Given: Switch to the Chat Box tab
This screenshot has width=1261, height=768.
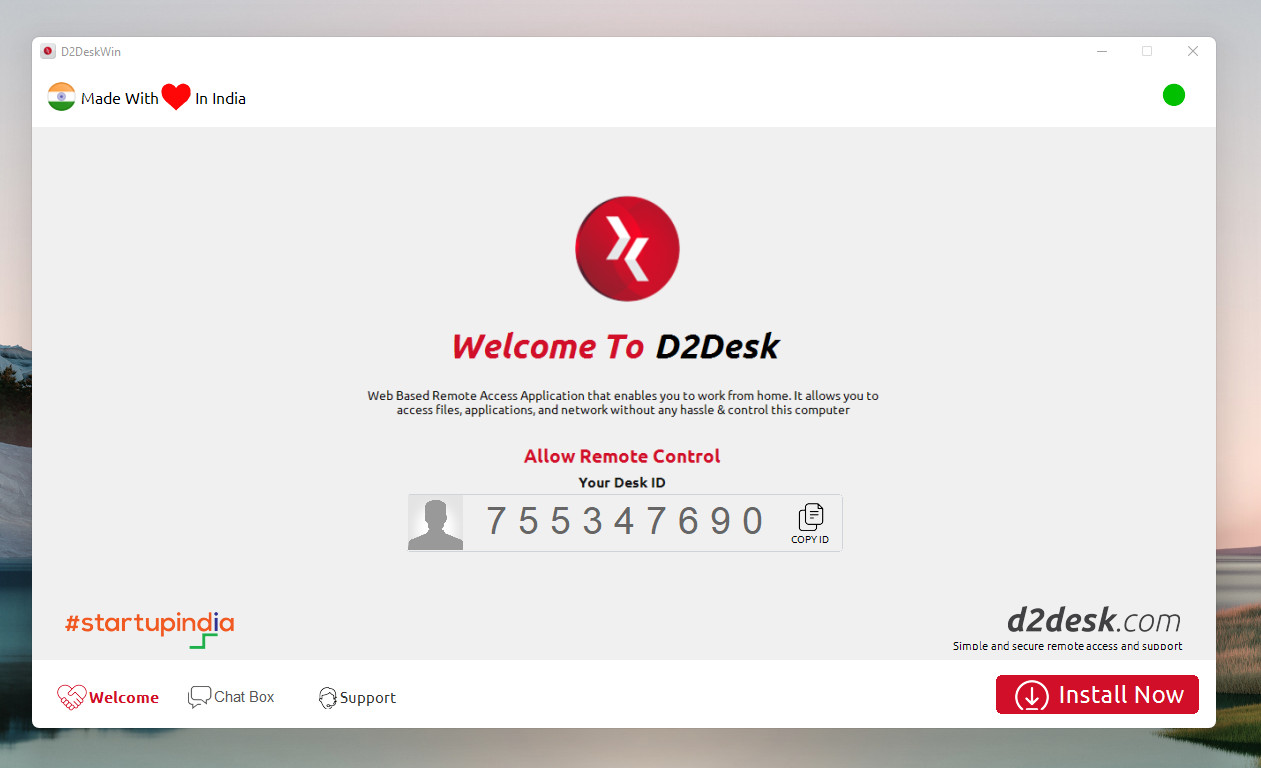Looking at the screenshot, I should (231, 697).
